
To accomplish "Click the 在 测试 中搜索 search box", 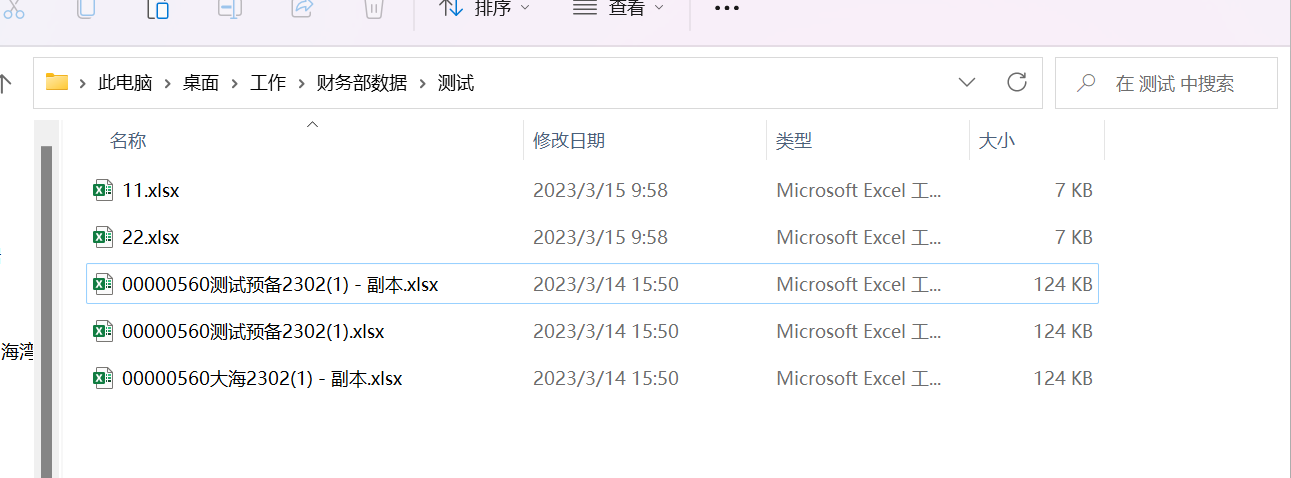I will tap(1166, 83).
